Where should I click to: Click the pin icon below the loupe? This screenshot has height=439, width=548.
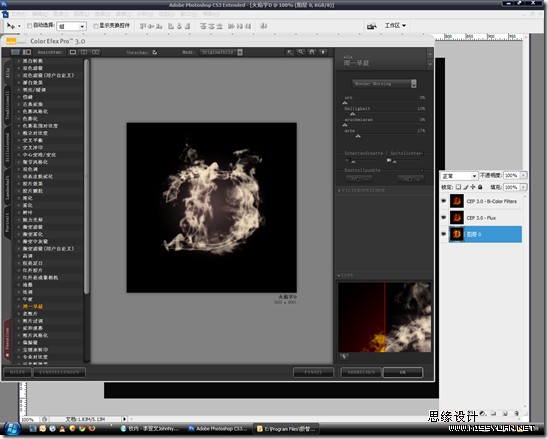[x=344, y=357]
